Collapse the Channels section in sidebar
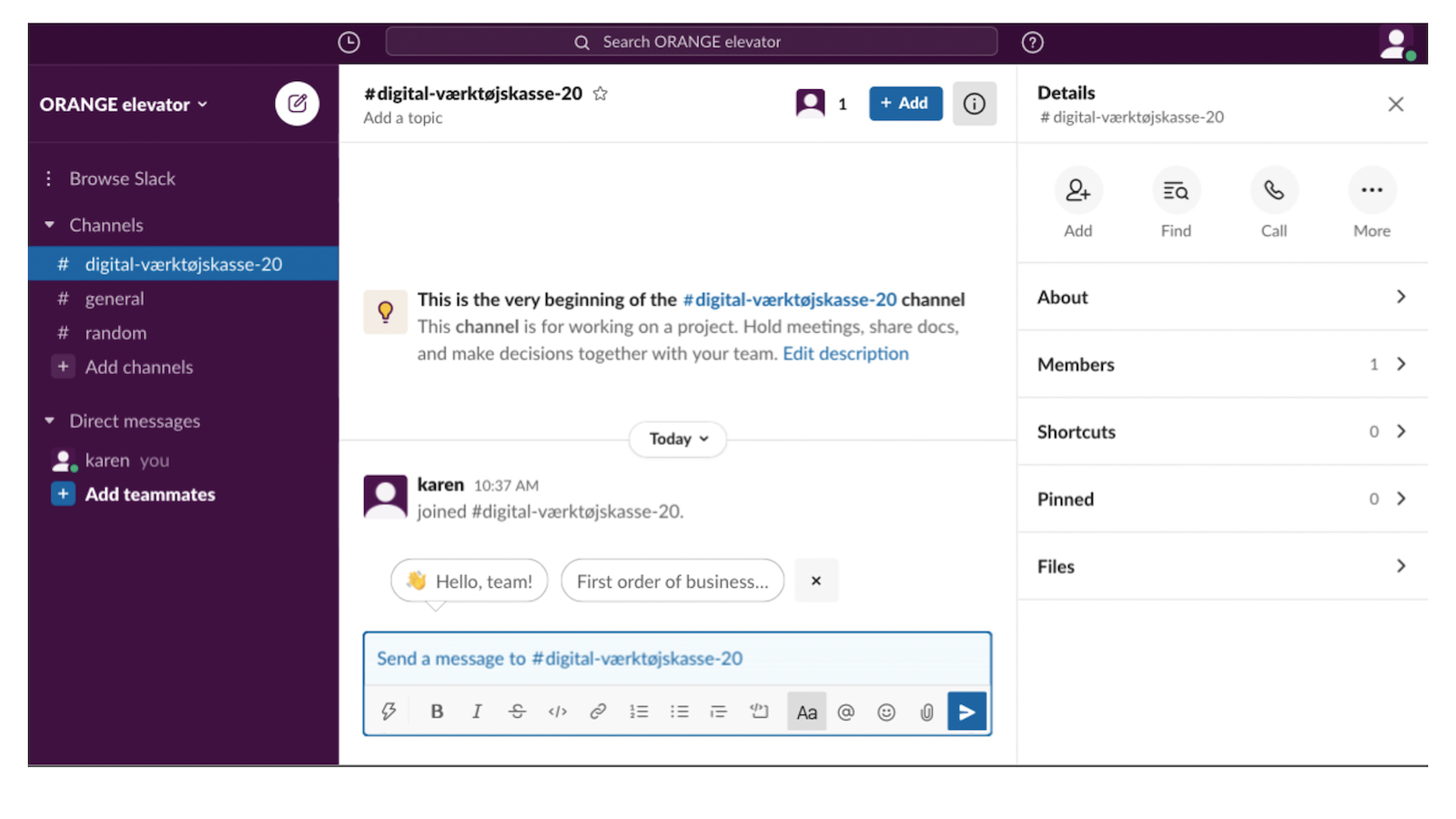This screenshot has height=819, width=1456. tap(48, 225)
